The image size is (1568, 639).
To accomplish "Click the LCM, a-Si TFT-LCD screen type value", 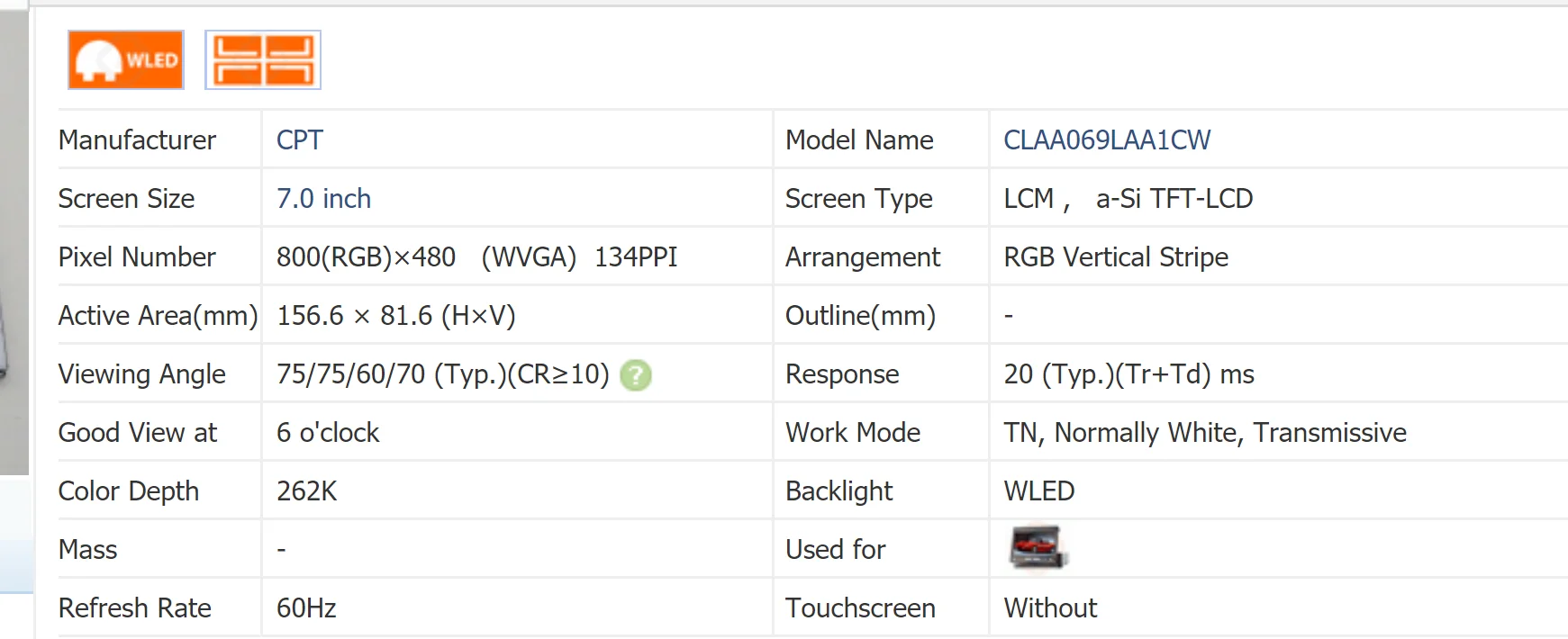I will 1128,199.
